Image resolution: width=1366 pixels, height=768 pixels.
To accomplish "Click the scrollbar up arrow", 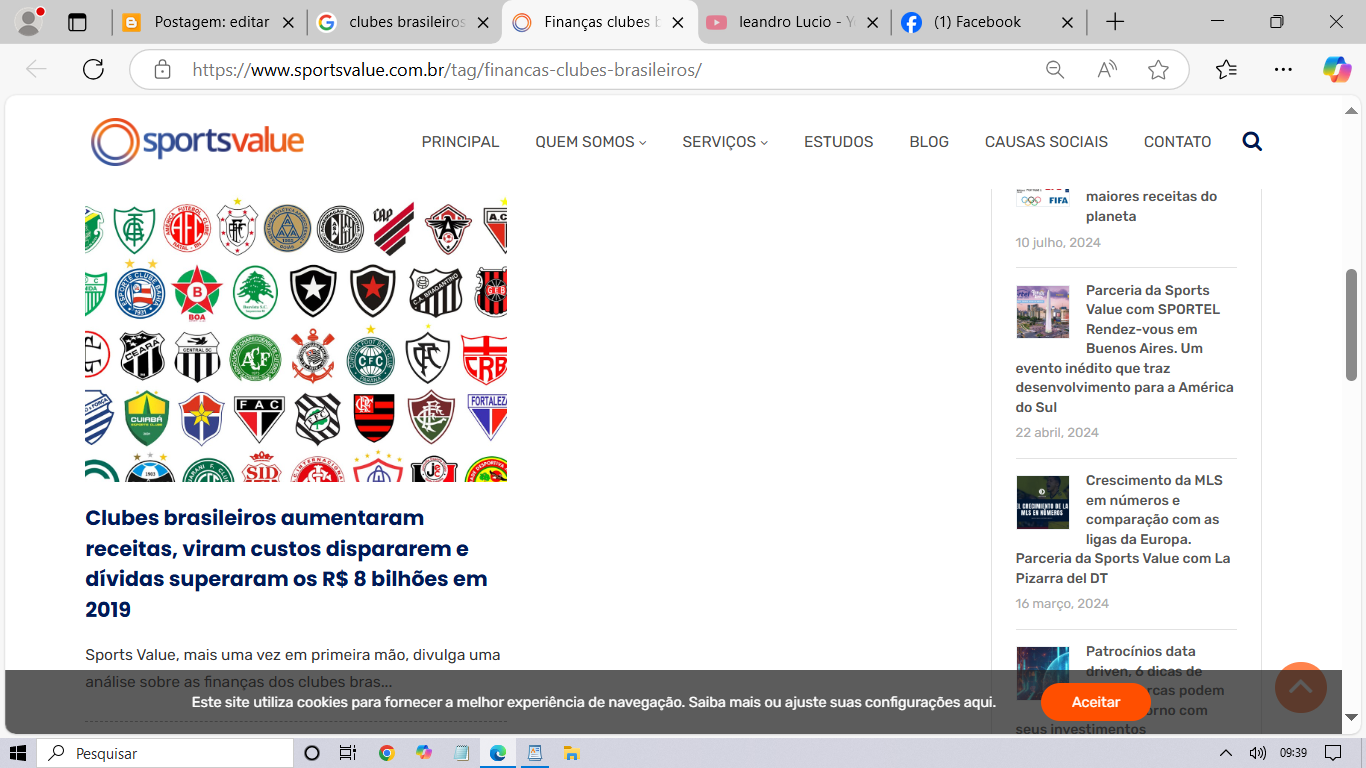I will pyautogui.click(x=1351, y=110).
